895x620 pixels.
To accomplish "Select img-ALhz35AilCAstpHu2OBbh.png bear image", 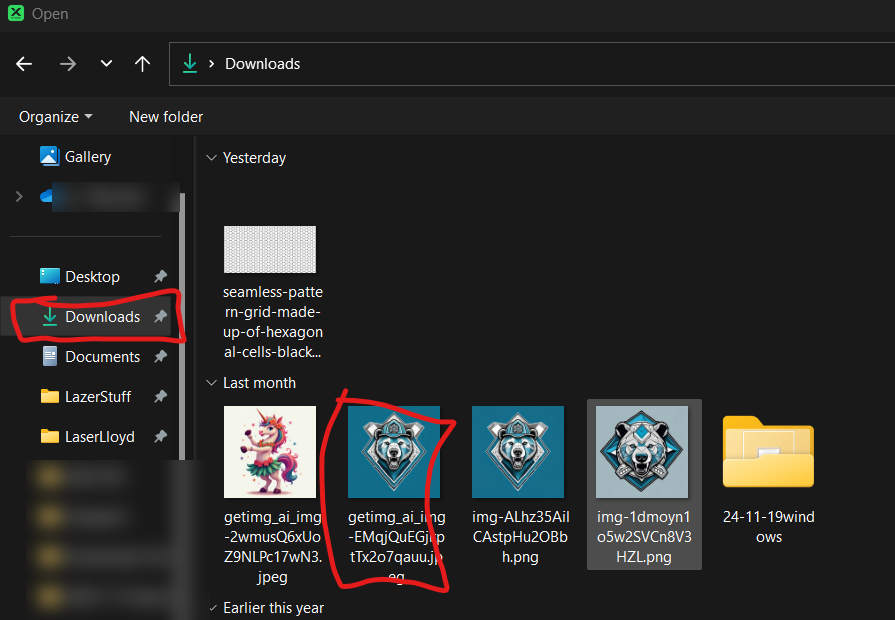I will [x=519, y=484].
